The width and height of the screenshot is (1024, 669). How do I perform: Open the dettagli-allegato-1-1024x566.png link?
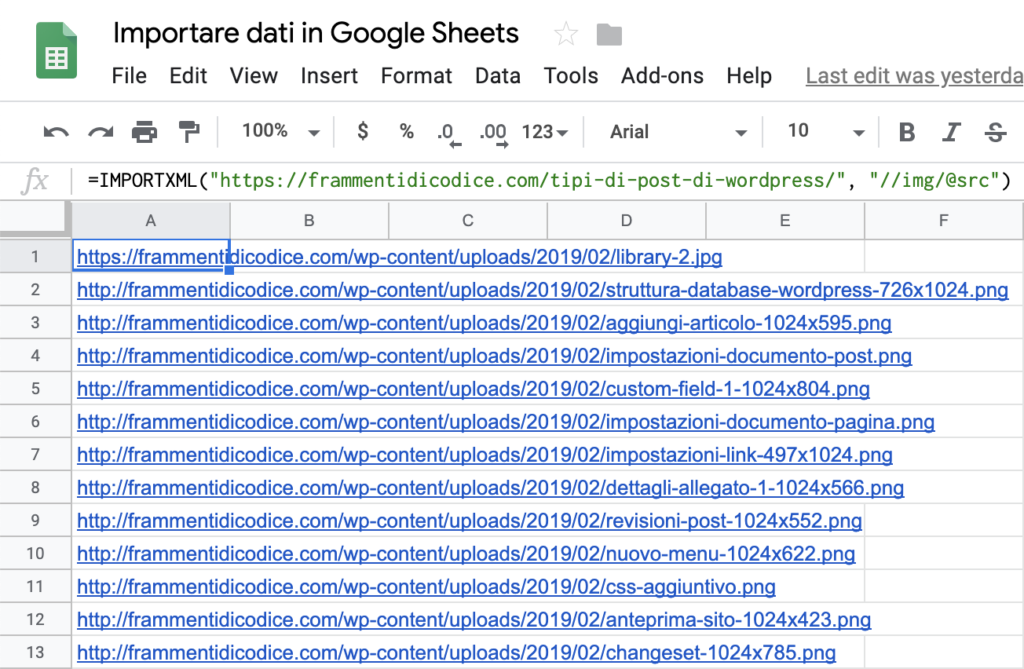(x=490, y=487)
